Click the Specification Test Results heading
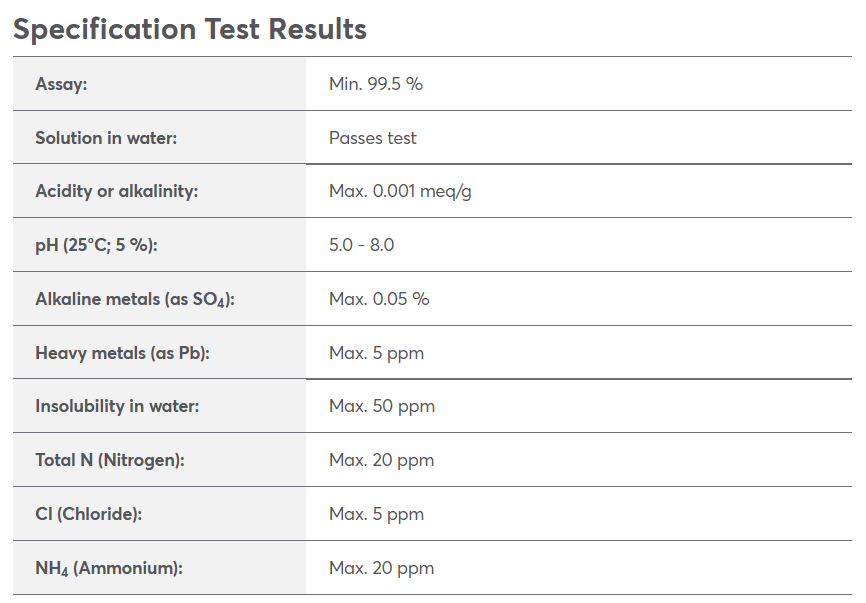 (189, 29)
